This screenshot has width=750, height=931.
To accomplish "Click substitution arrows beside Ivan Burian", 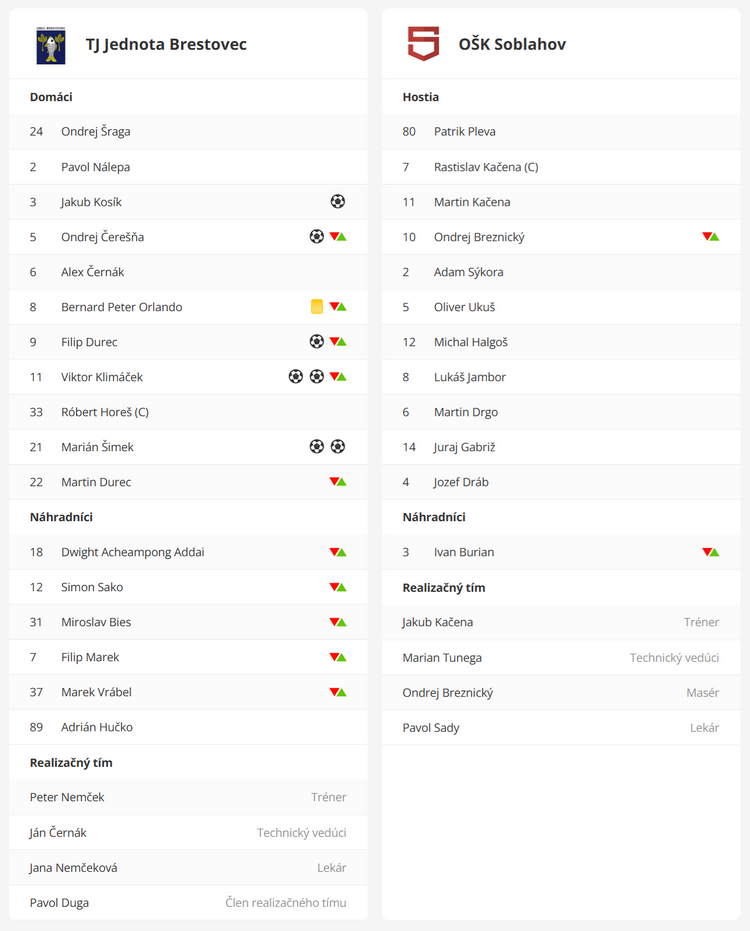I will point(711,552).
